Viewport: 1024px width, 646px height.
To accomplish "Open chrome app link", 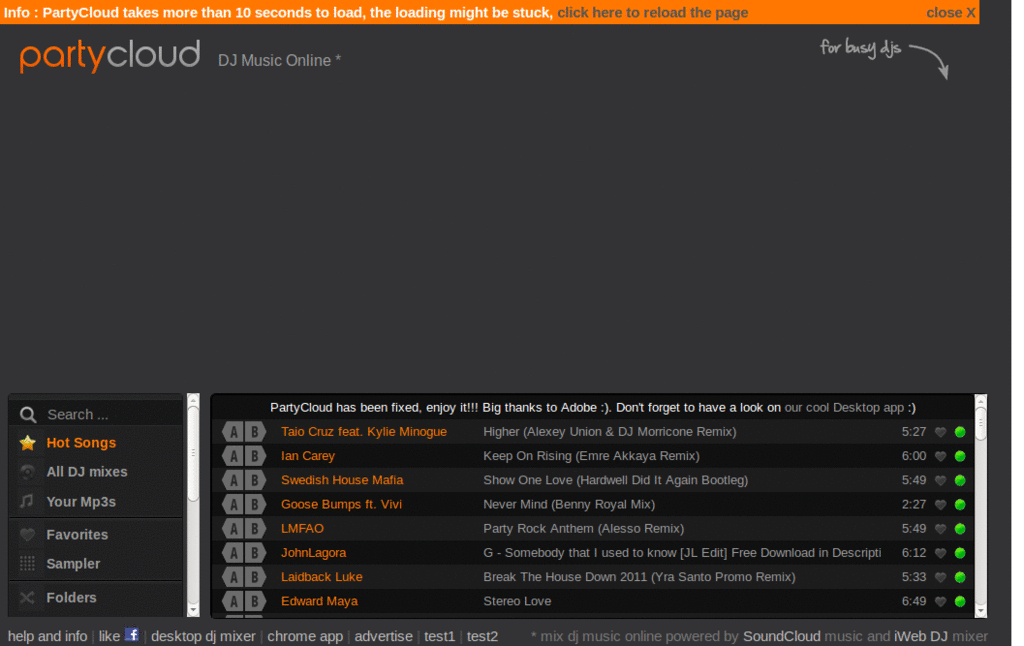I will [305, 636].
